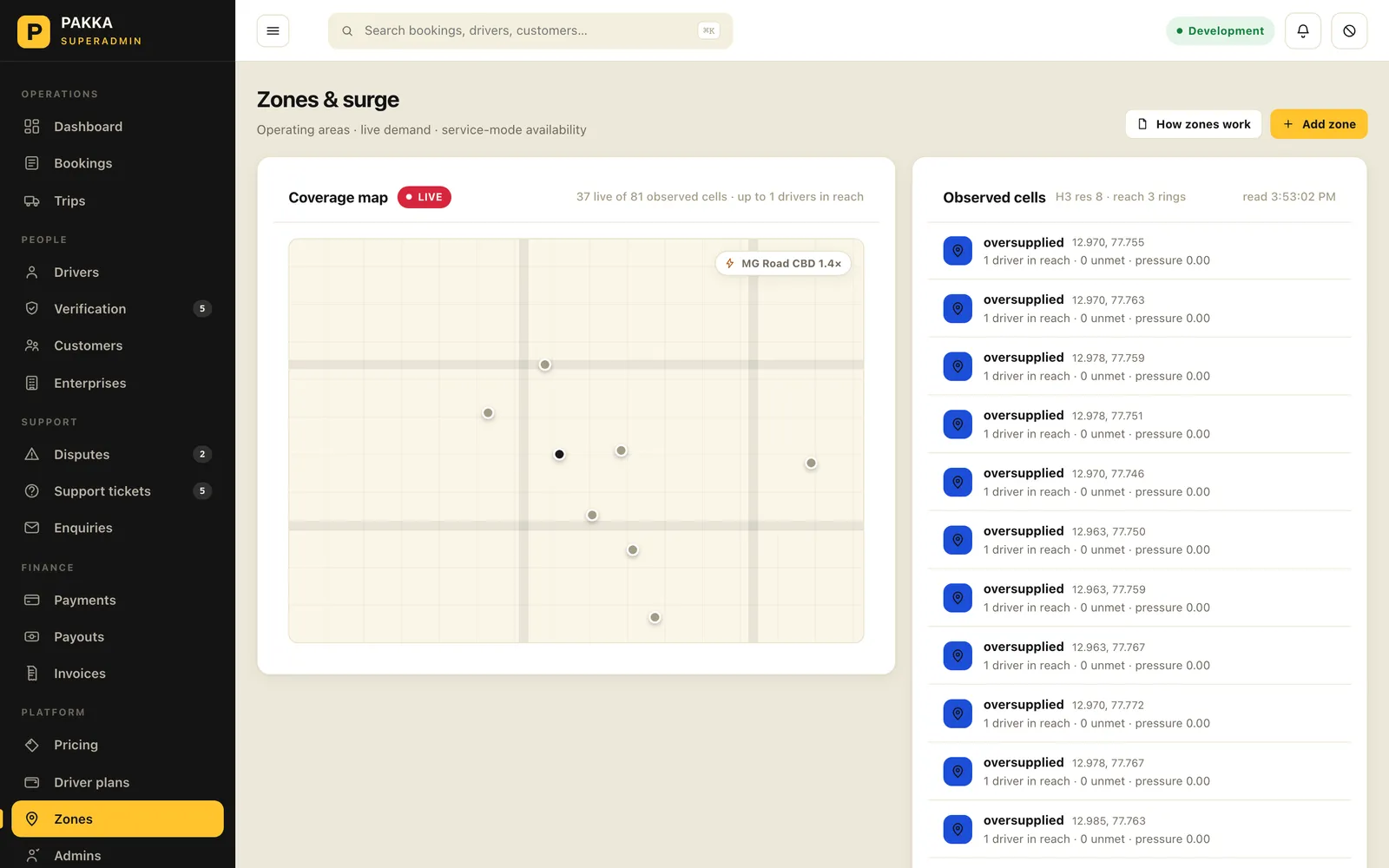
Task: Focus the search bookings, drivers, customers field
Action: pyautogui.click(x=530, y=31)
